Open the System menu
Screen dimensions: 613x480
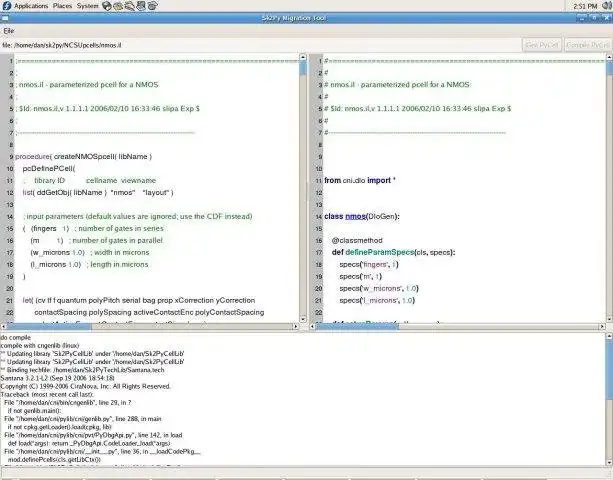88,6
